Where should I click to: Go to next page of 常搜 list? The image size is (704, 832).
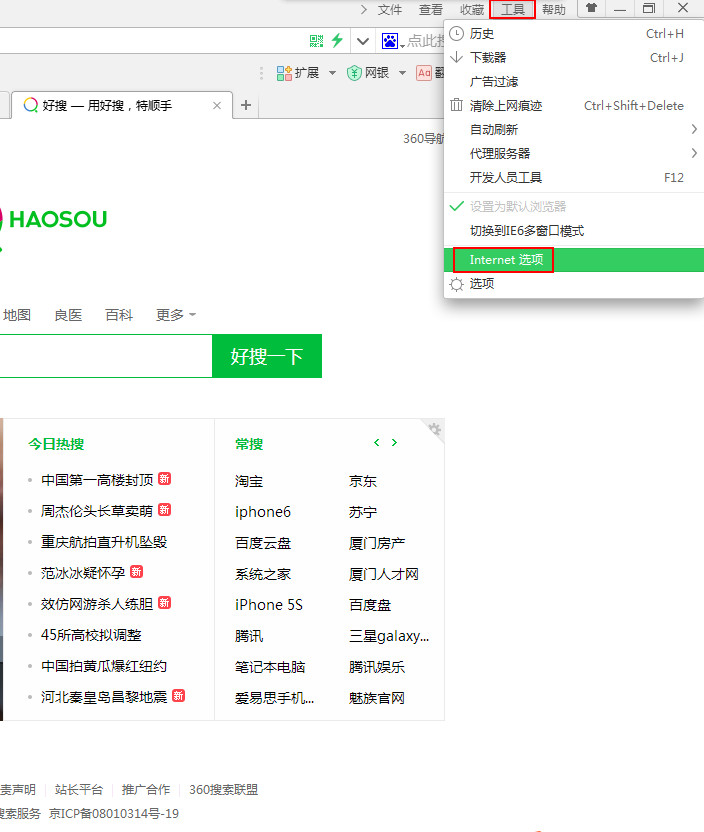(395, 443)
